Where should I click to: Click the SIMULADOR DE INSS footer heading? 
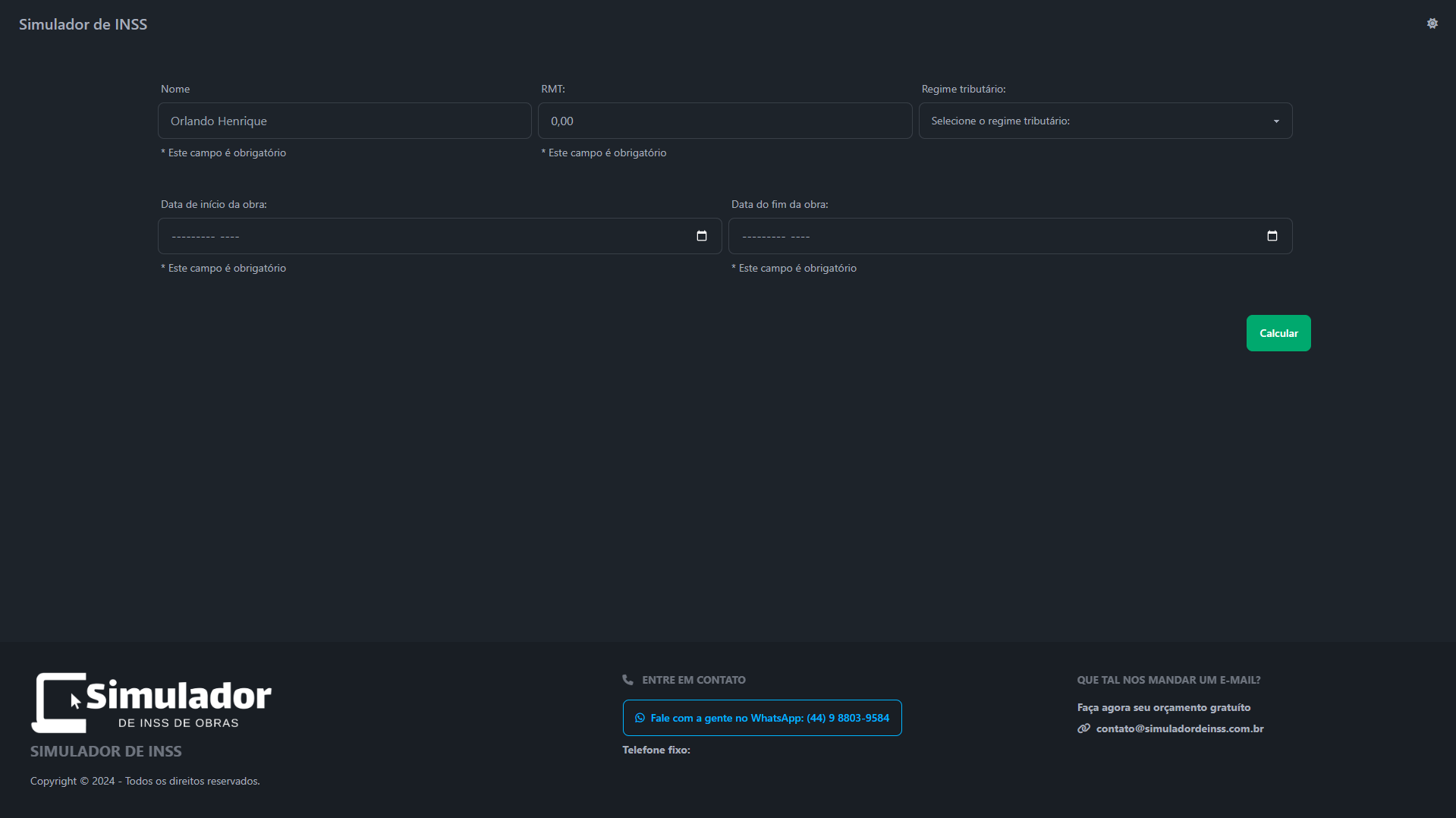click(x=106, y=751)
